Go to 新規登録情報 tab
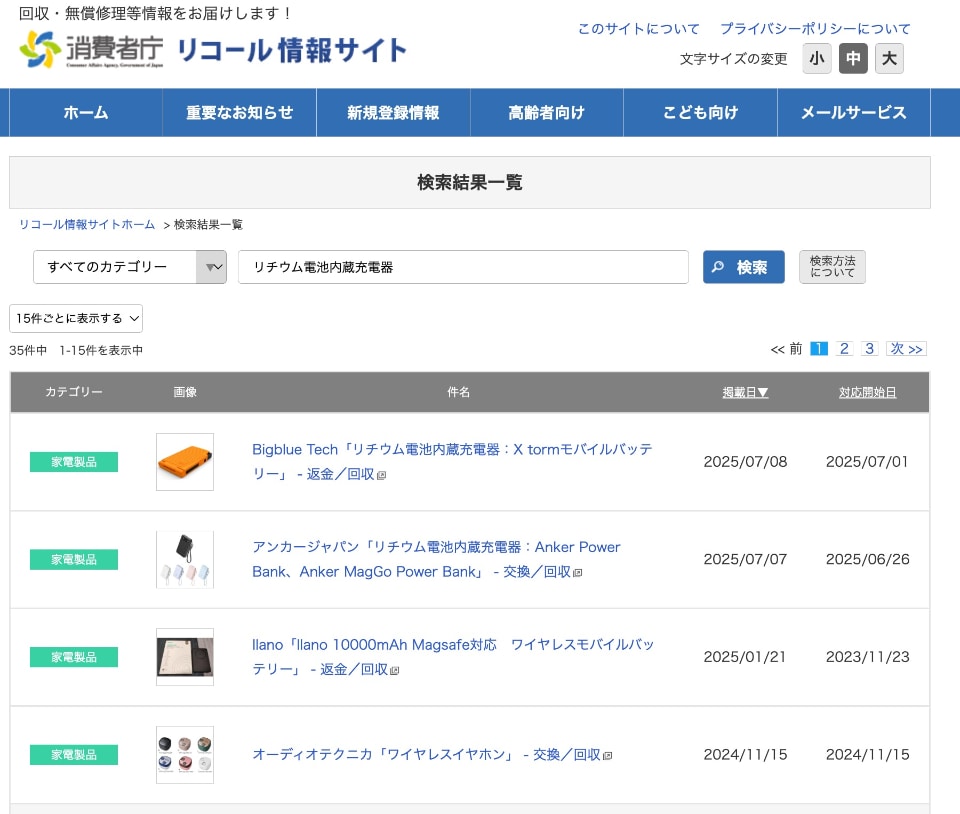This screenshot has width=960, height=814. coord(393,112)
